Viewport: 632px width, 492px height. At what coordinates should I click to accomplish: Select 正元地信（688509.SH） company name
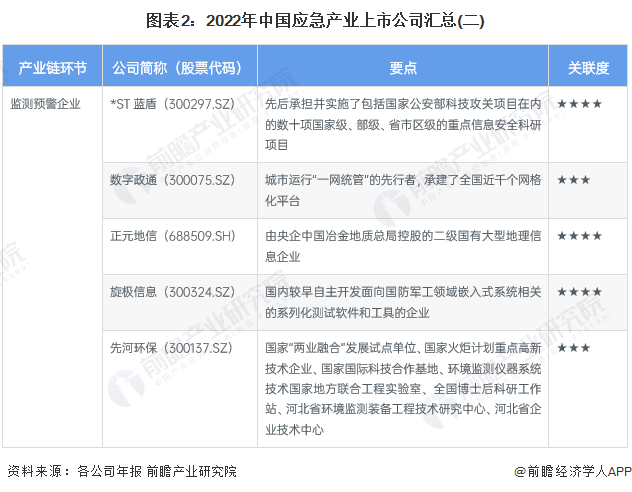tap(172, 236)
